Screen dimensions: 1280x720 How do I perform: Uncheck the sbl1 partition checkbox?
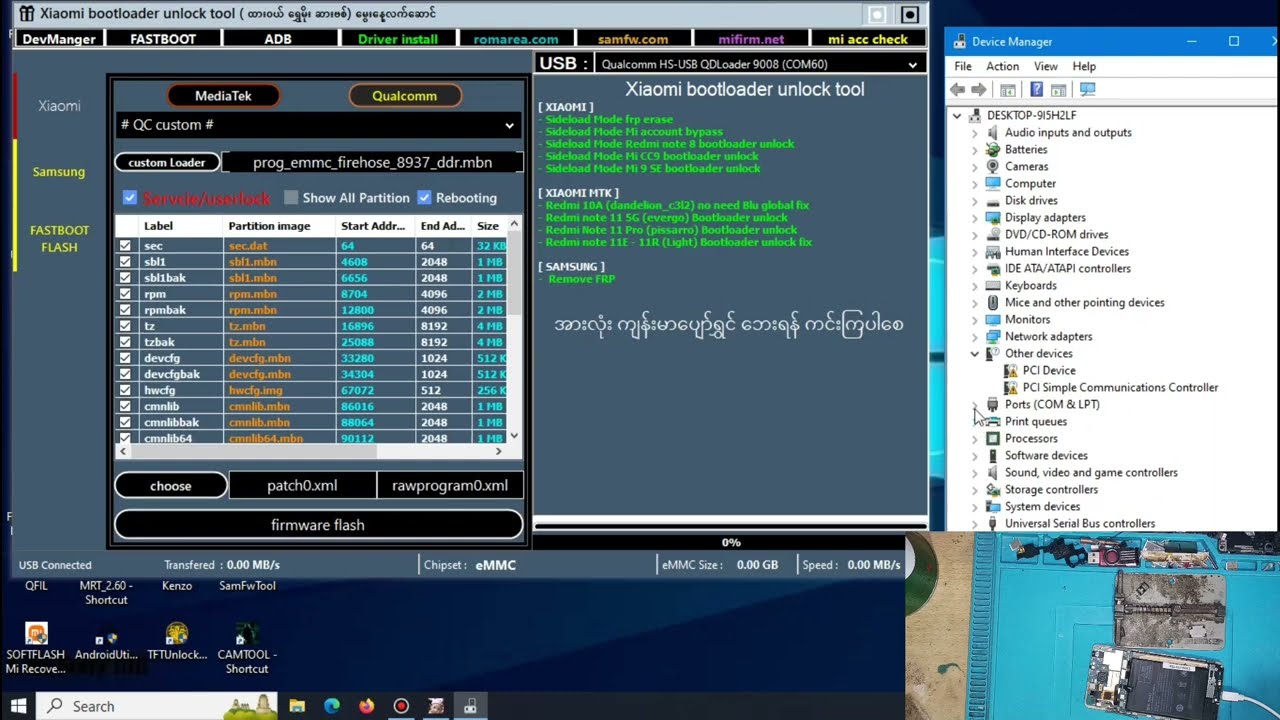click(125, 262)
